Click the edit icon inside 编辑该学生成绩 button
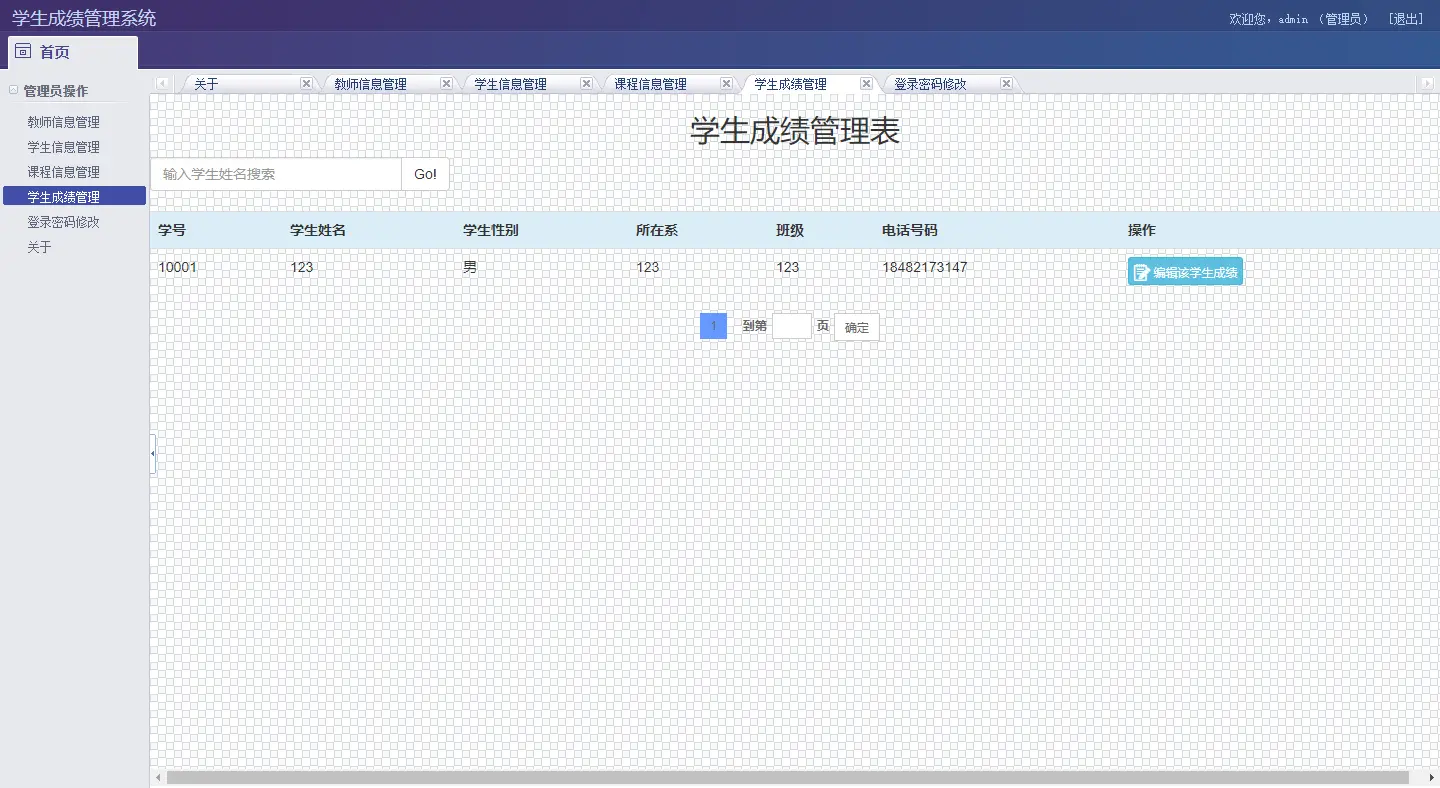 1141,271
